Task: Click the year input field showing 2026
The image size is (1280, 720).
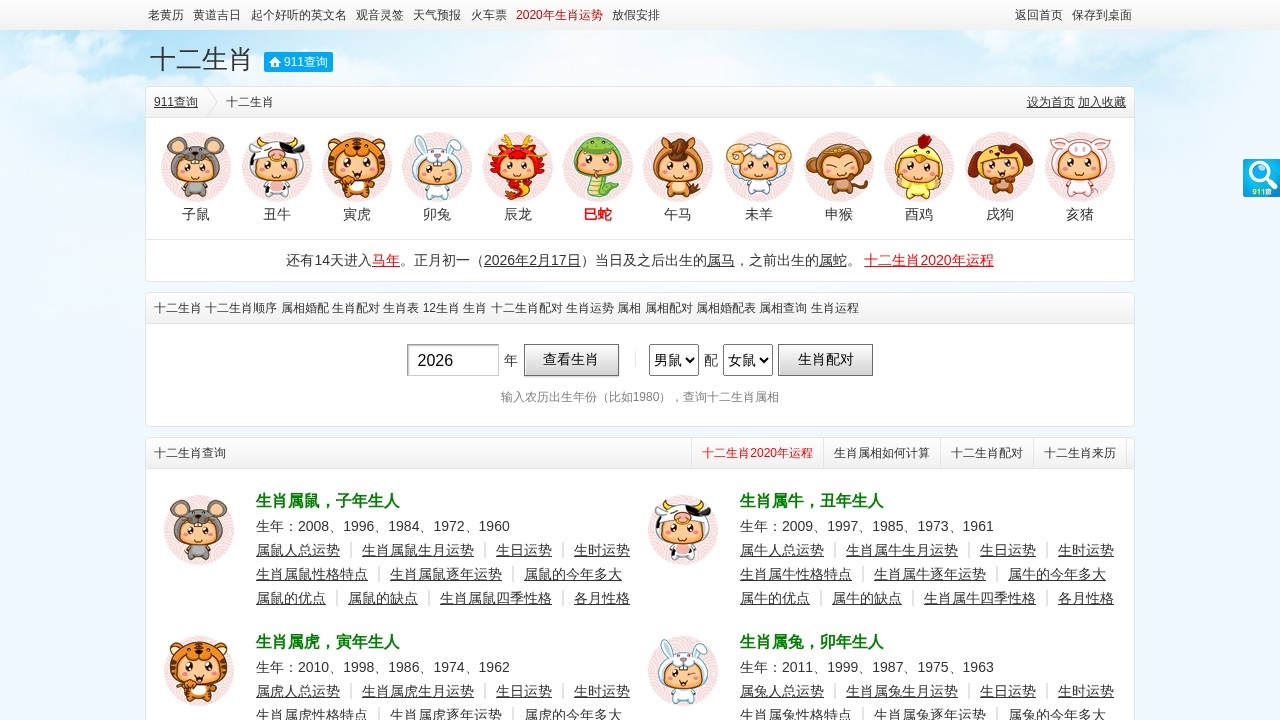Action: 452,360
